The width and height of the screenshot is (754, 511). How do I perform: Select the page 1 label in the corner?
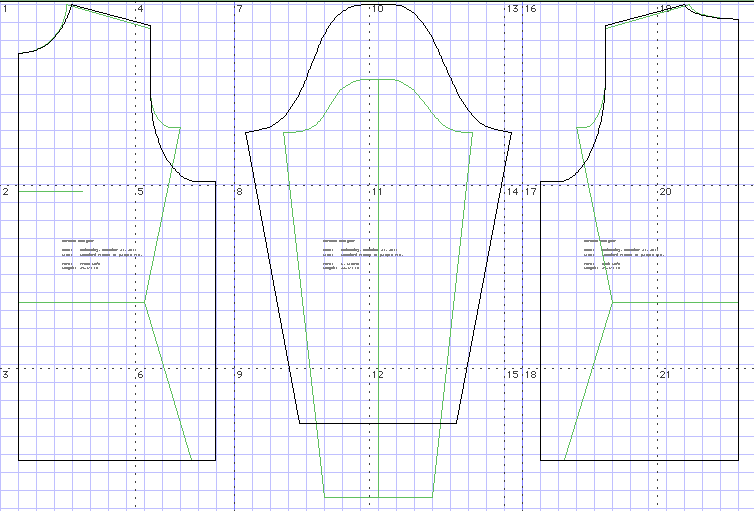click(x=6, y=9)
